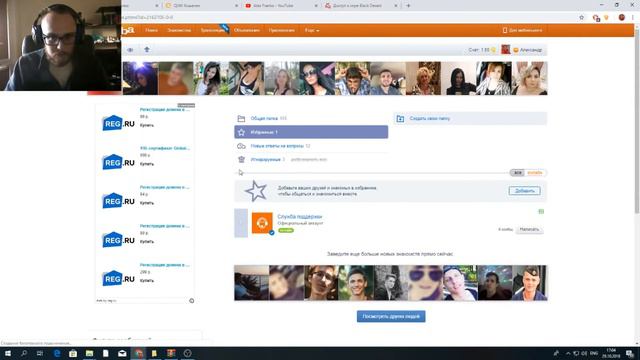This screenshot has height=360, width=640.
Task: Click the orange shield extension icon in Chrome
Action: [607, 18]
